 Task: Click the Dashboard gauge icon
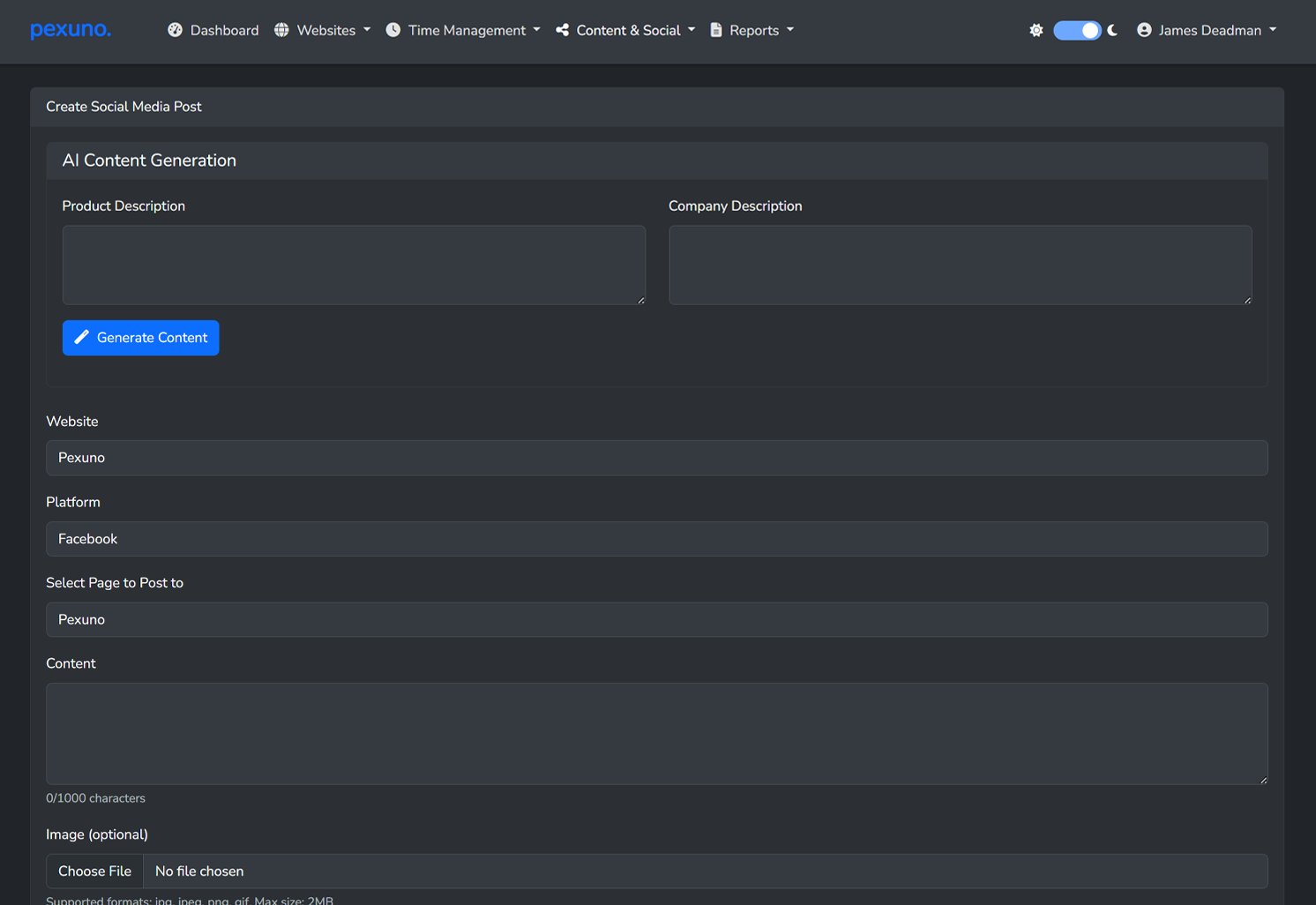176,30
